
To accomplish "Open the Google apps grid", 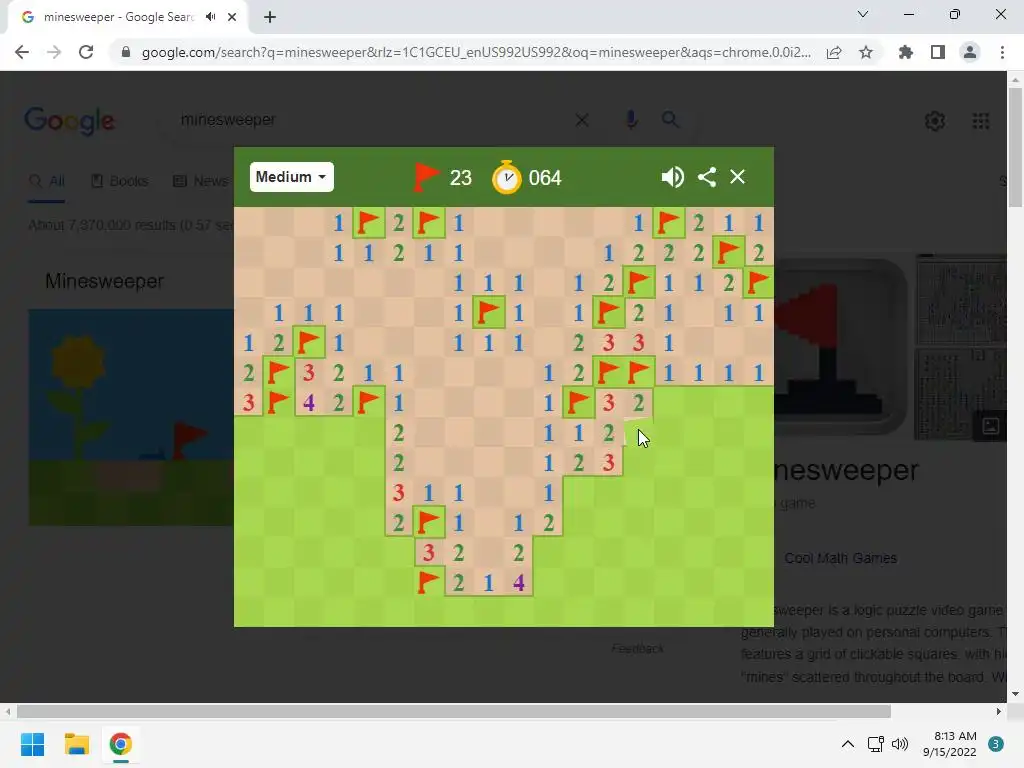I will point(981,121).
